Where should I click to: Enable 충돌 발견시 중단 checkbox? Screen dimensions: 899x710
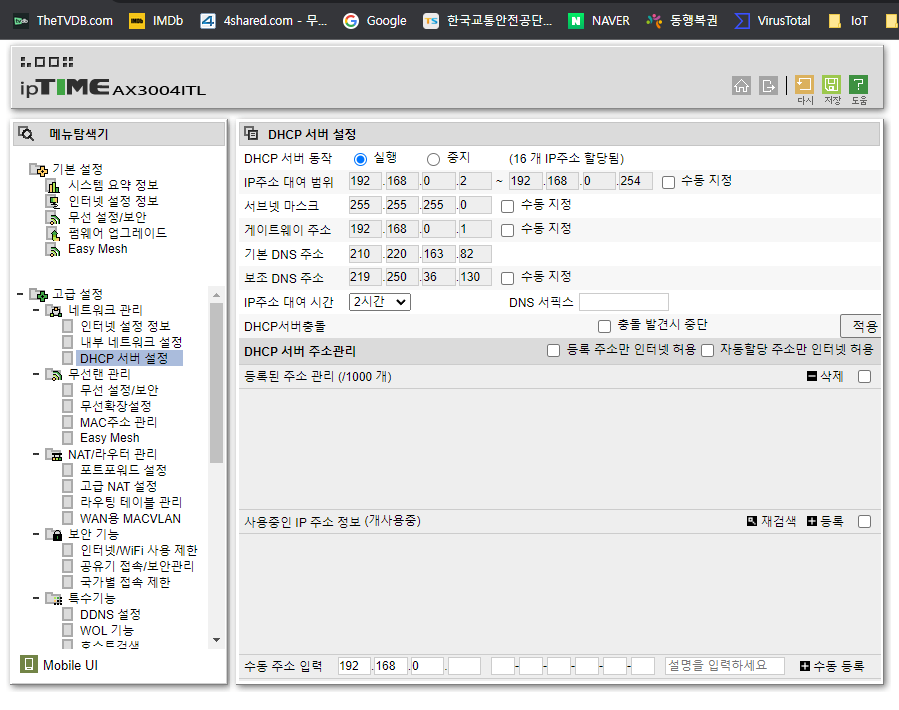click(604, 326)
